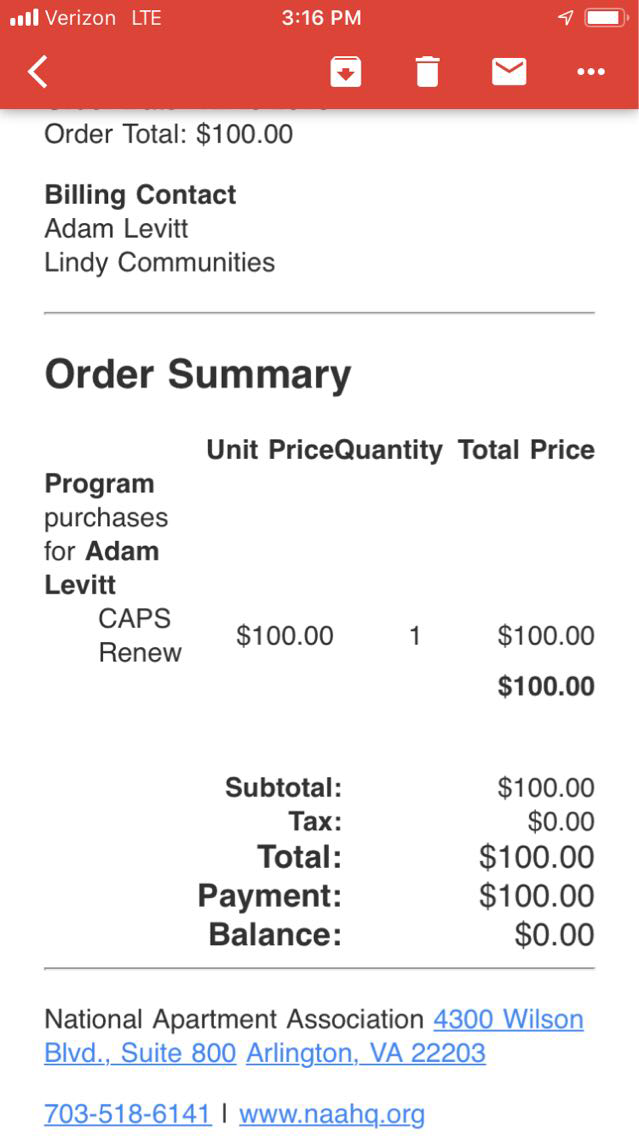Tap the location arrow in the status bar
The height and width of the screenshot is (1136, 639).
tap(565, 18)
